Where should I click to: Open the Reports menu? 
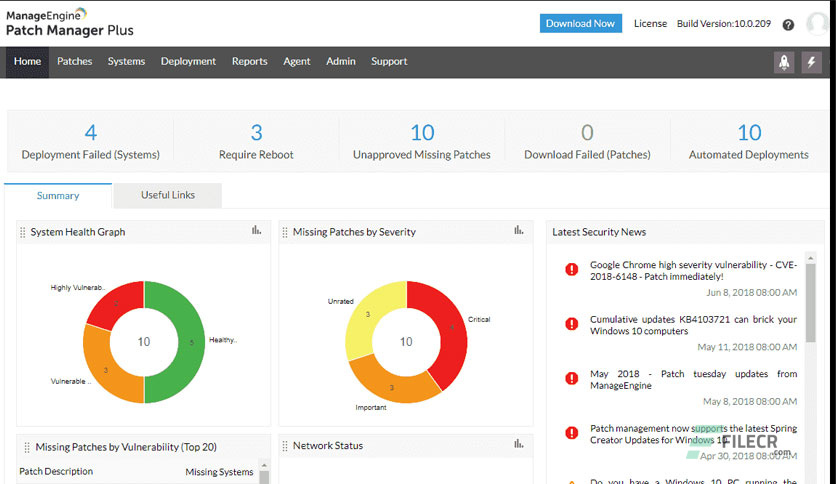coord(250,62)
